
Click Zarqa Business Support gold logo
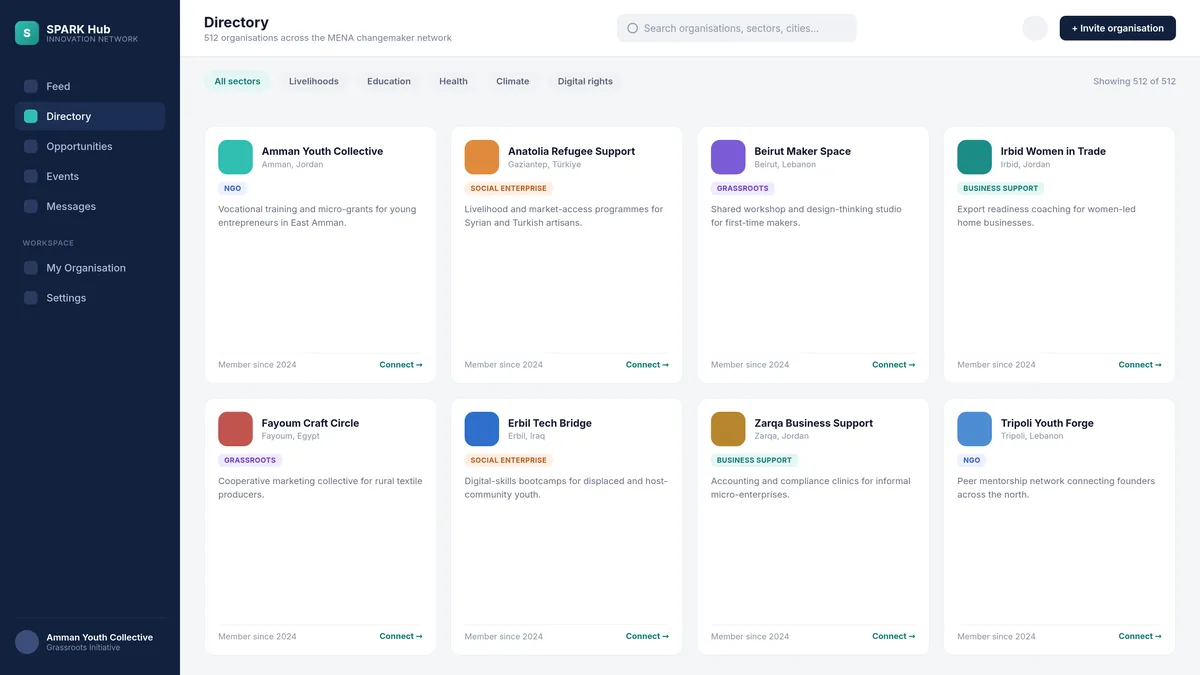click(x=728, y=429)
